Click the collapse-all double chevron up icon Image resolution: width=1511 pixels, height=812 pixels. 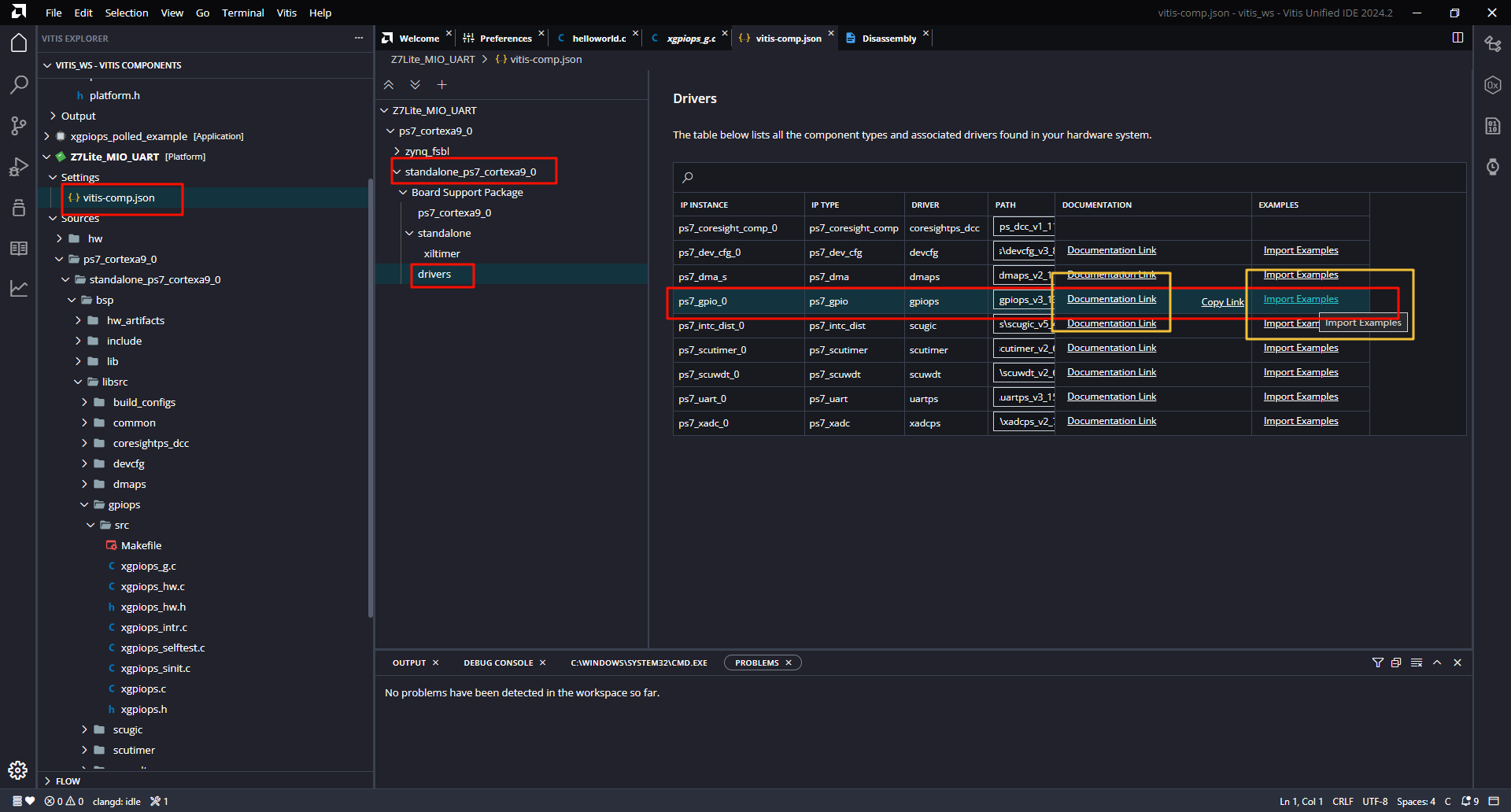point(389,85)
